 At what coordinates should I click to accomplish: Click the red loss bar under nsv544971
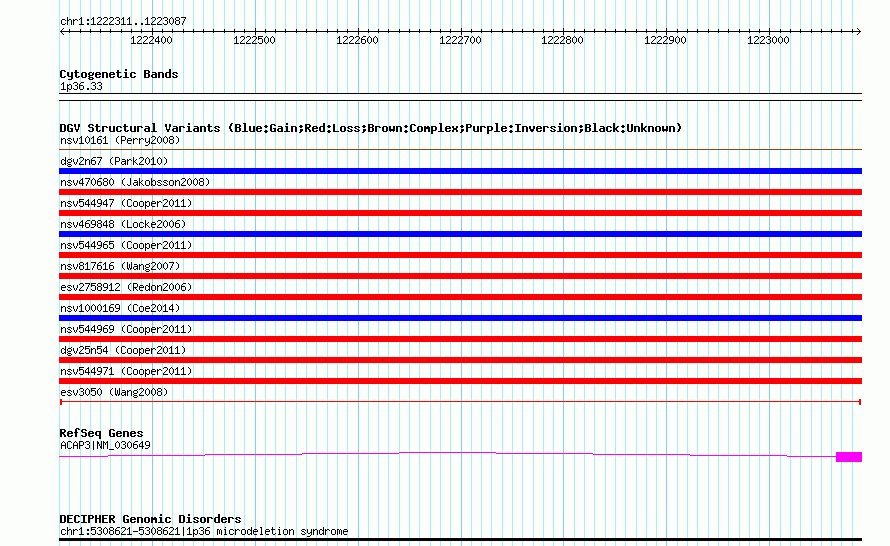coord(460,381)
